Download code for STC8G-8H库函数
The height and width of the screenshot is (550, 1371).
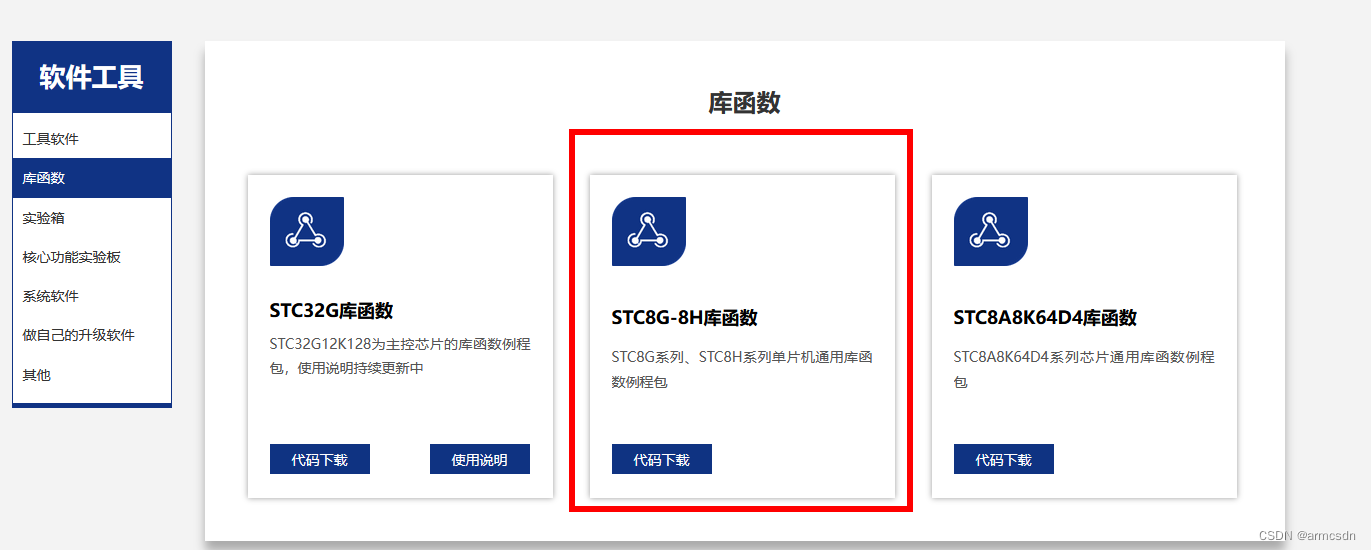tap(662, 459)
